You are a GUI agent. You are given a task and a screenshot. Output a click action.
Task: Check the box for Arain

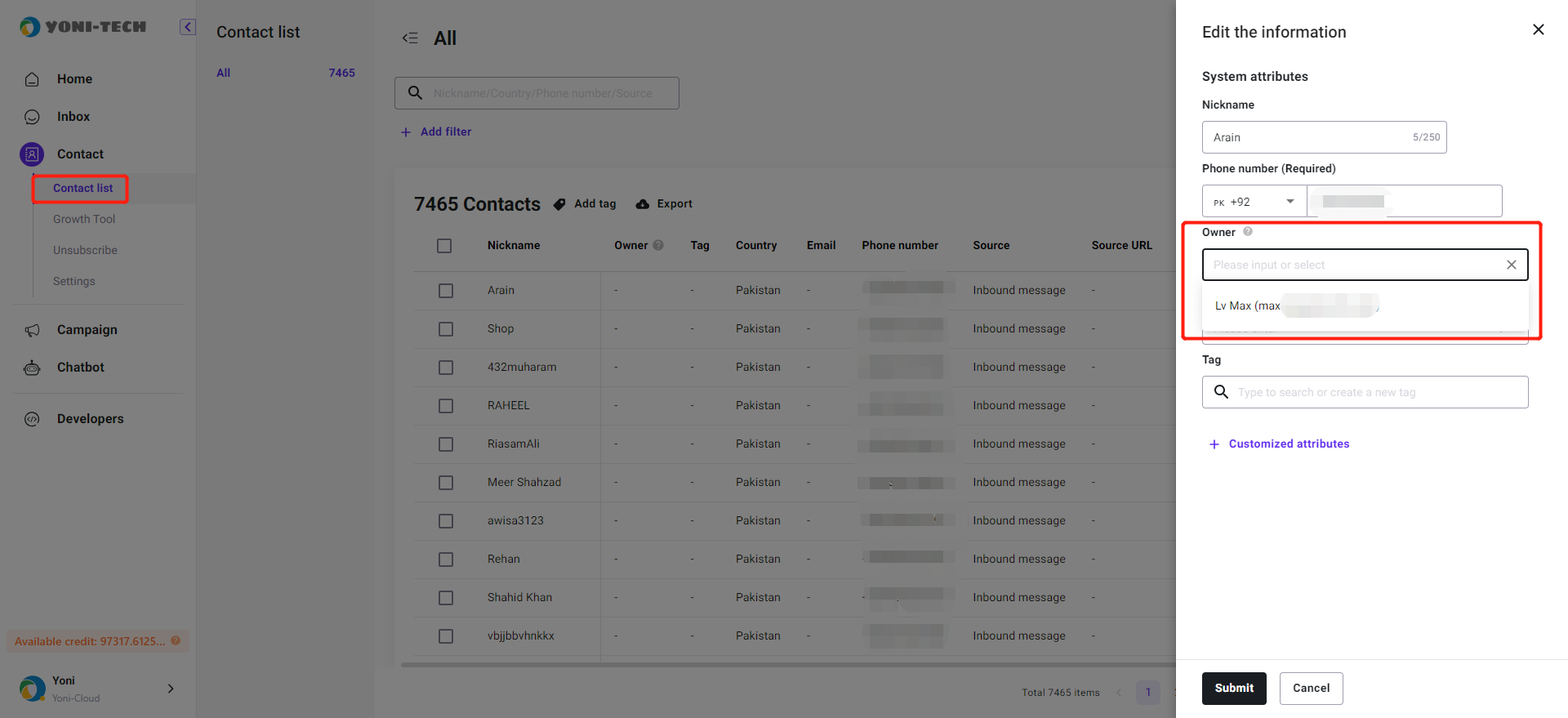pyautogui.click(x=446, y=291)
